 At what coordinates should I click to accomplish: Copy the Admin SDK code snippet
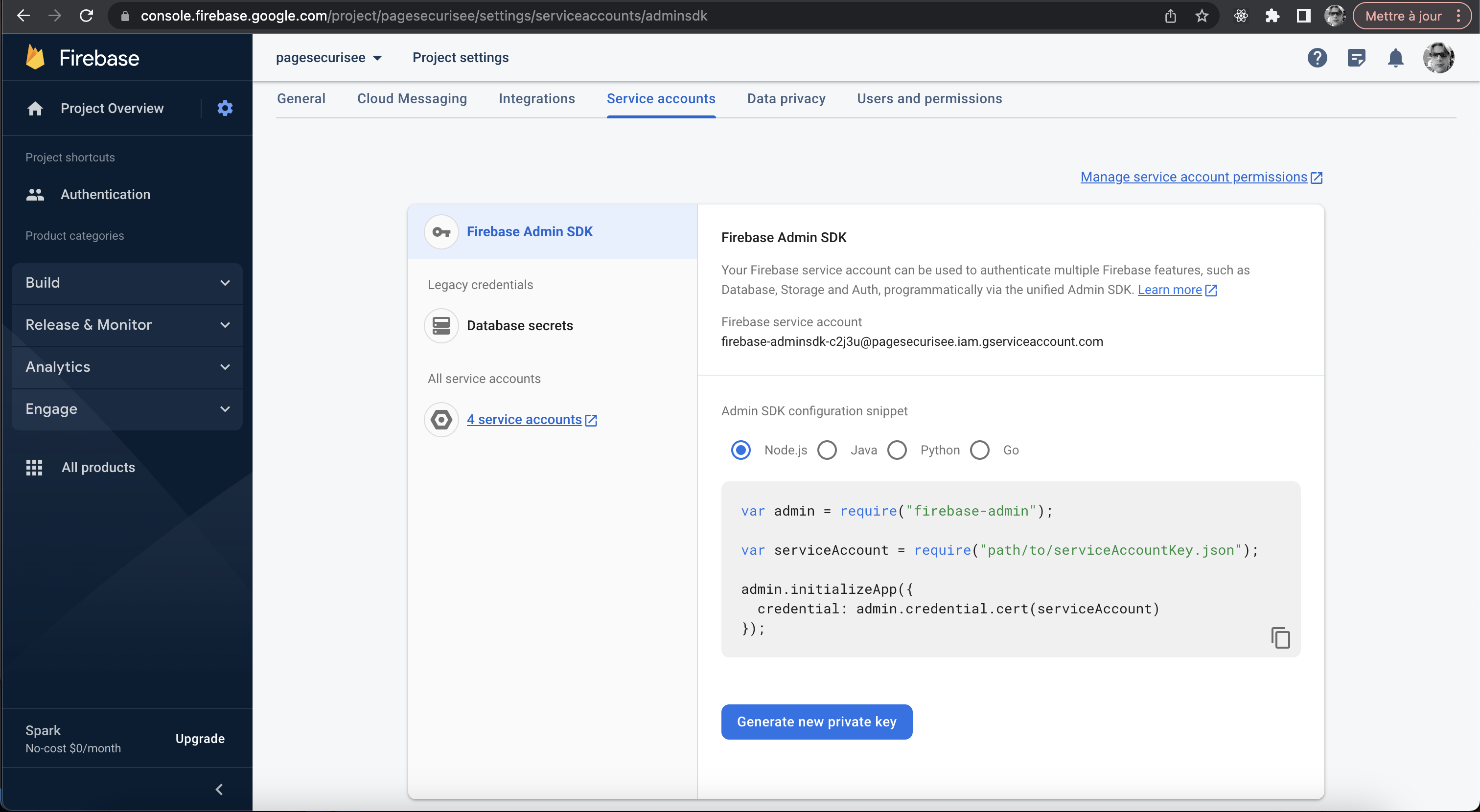tap(1281, 637)
